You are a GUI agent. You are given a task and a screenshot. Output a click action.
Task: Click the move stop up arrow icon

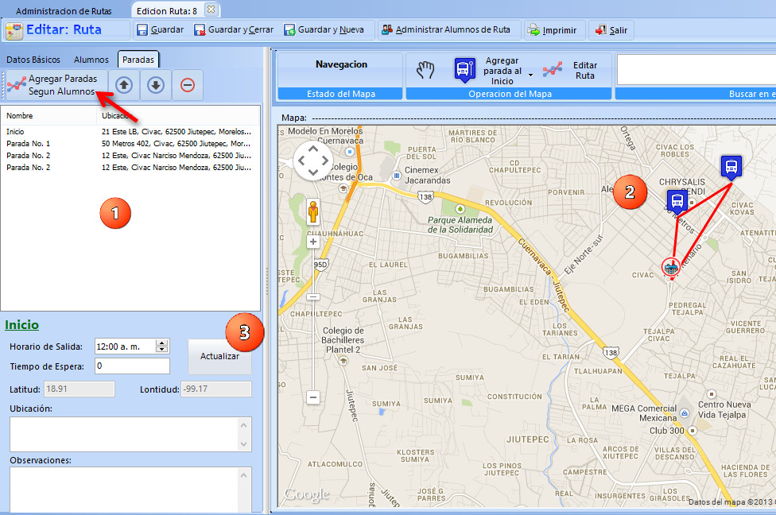(124, 85)
